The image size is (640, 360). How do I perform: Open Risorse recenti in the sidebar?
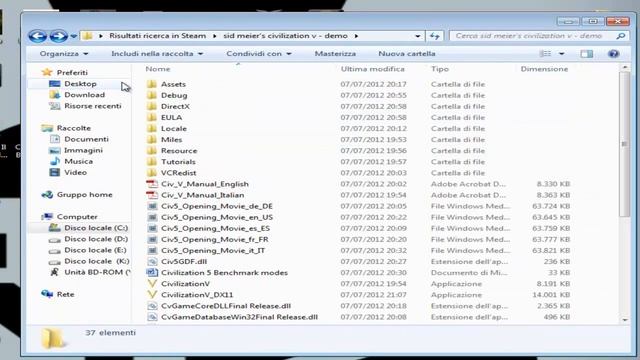pos(92,106)
